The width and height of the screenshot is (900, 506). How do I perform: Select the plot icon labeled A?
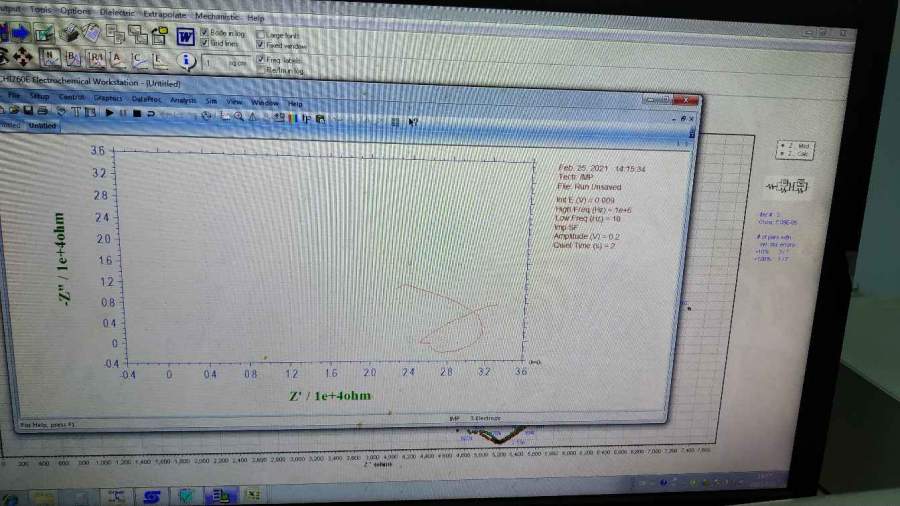[x=118, y=59]
